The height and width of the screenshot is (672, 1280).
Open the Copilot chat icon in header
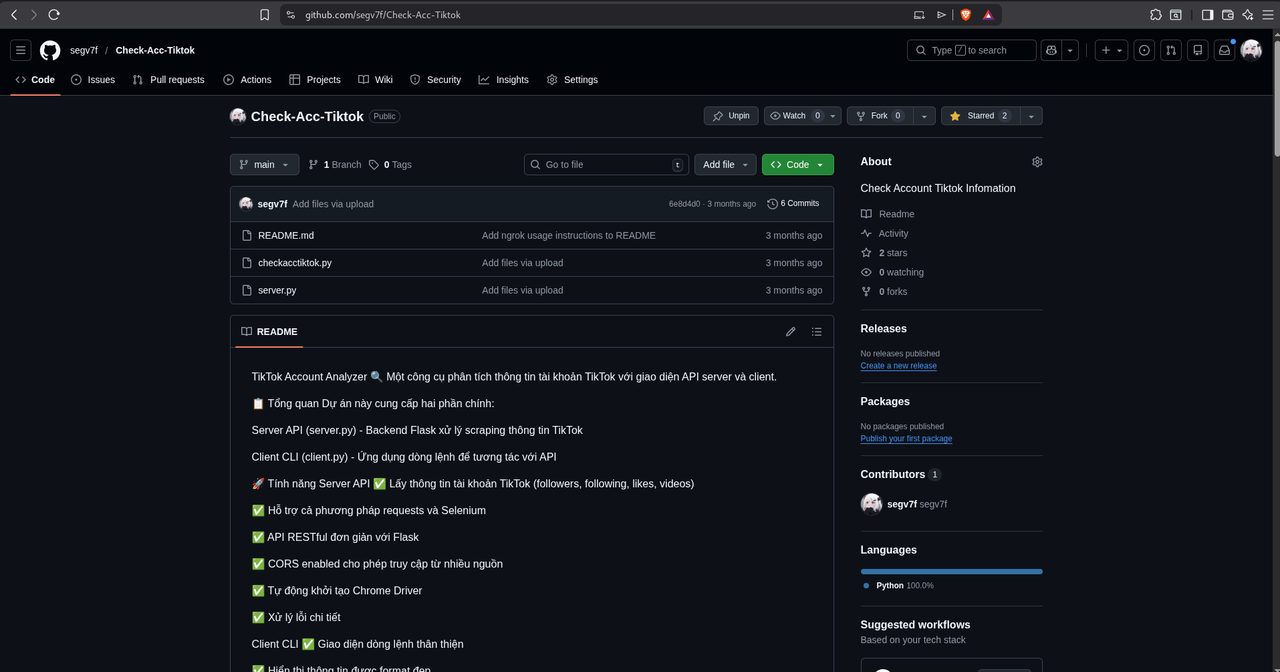[1051, 50]
